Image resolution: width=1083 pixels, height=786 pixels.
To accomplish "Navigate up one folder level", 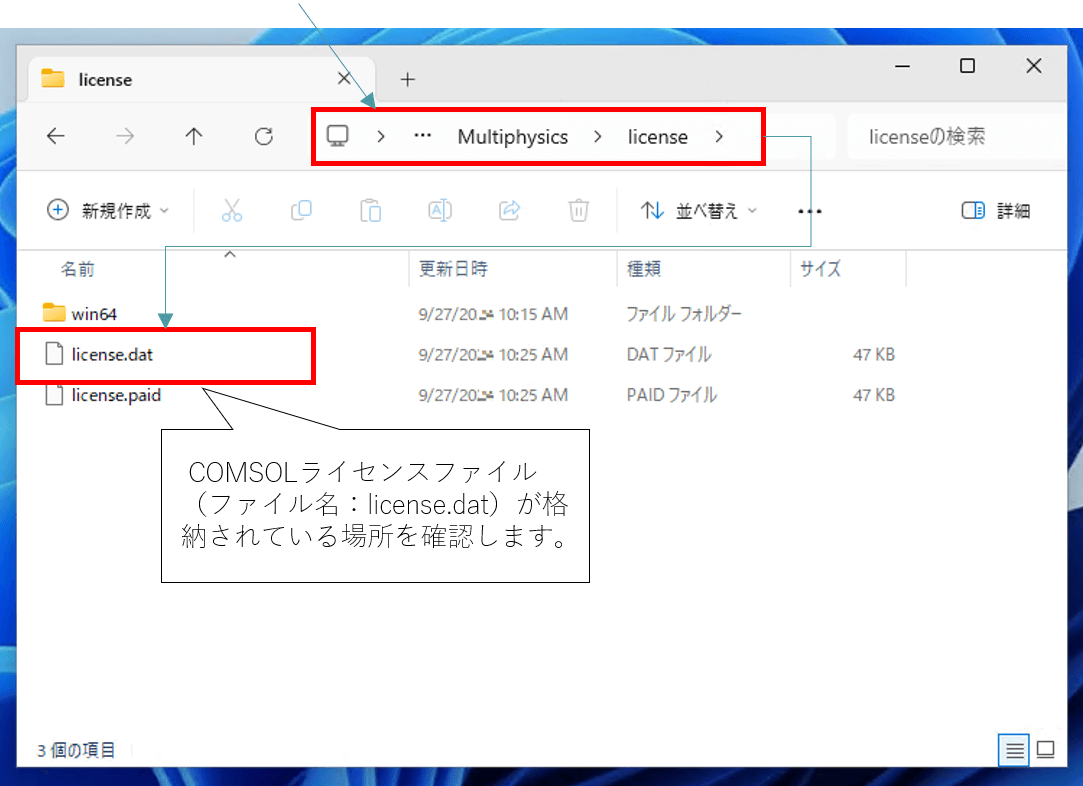I will (x=194, y=136).
